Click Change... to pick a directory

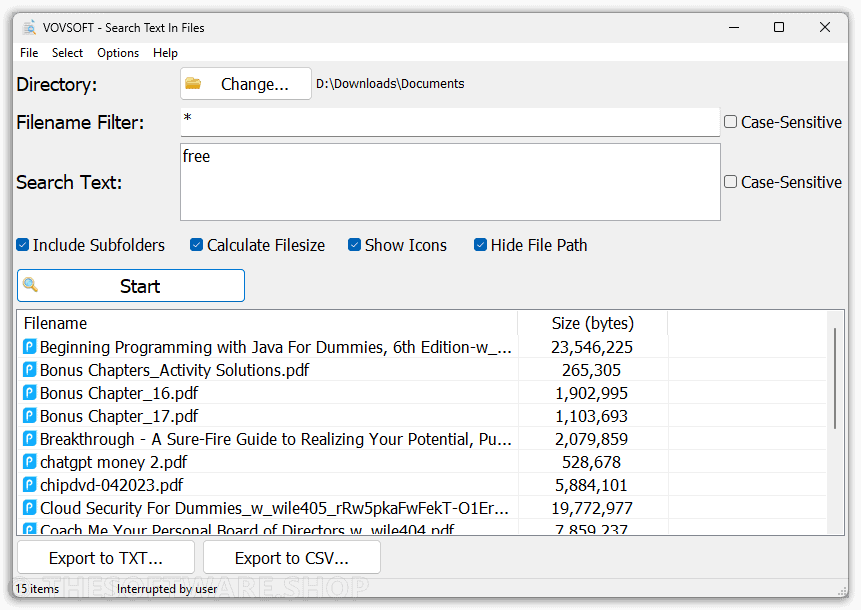point(246,83)
